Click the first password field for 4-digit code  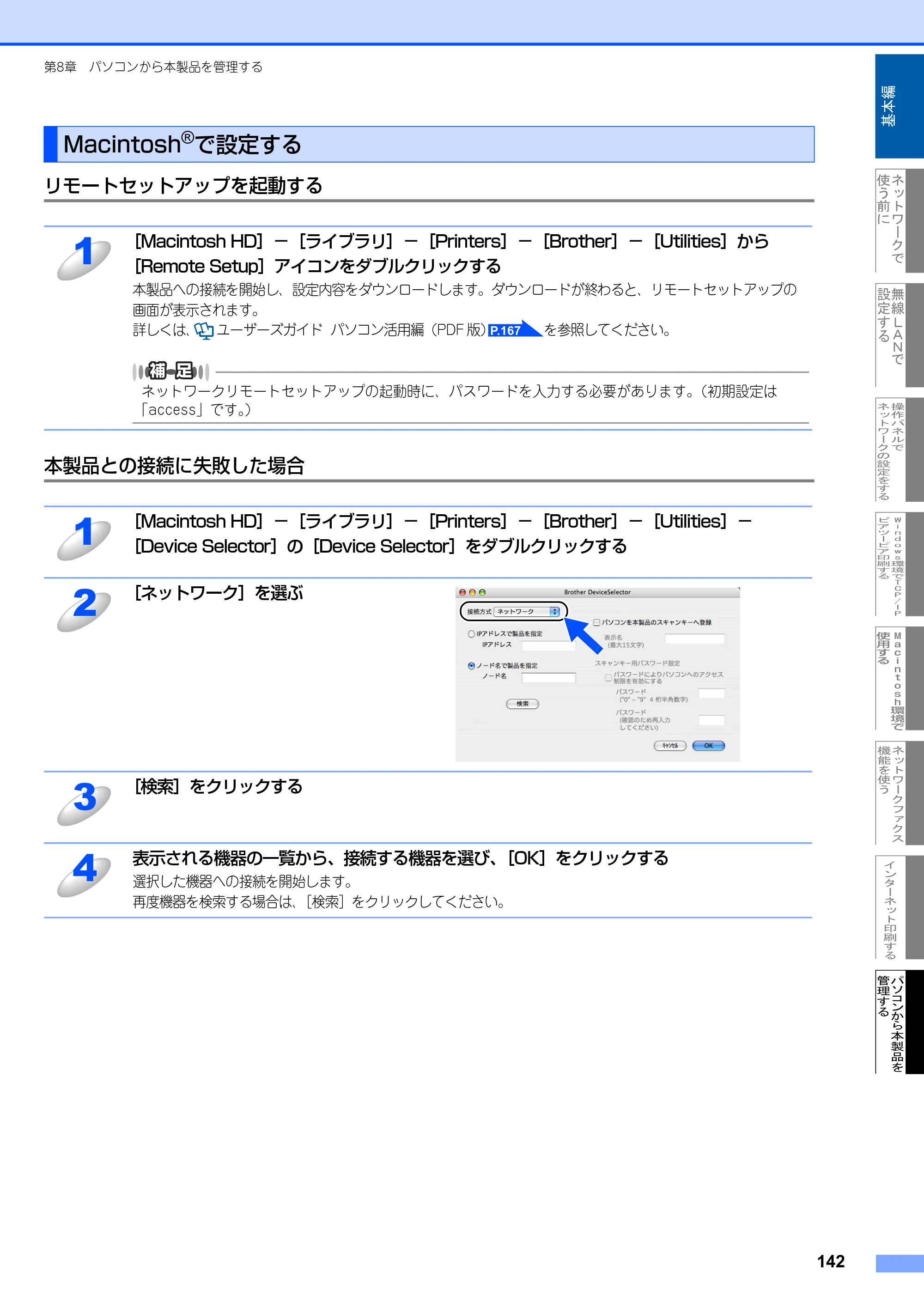point(711,694)
